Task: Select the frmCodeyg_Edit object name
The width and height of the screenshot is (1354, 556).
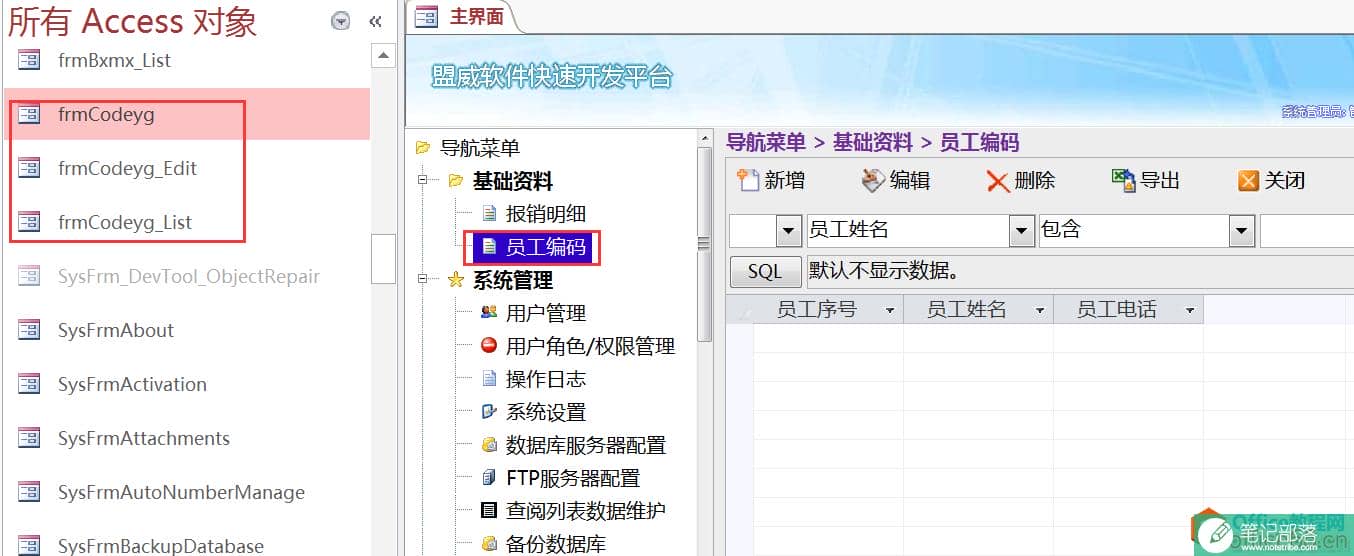Action: 127,168
